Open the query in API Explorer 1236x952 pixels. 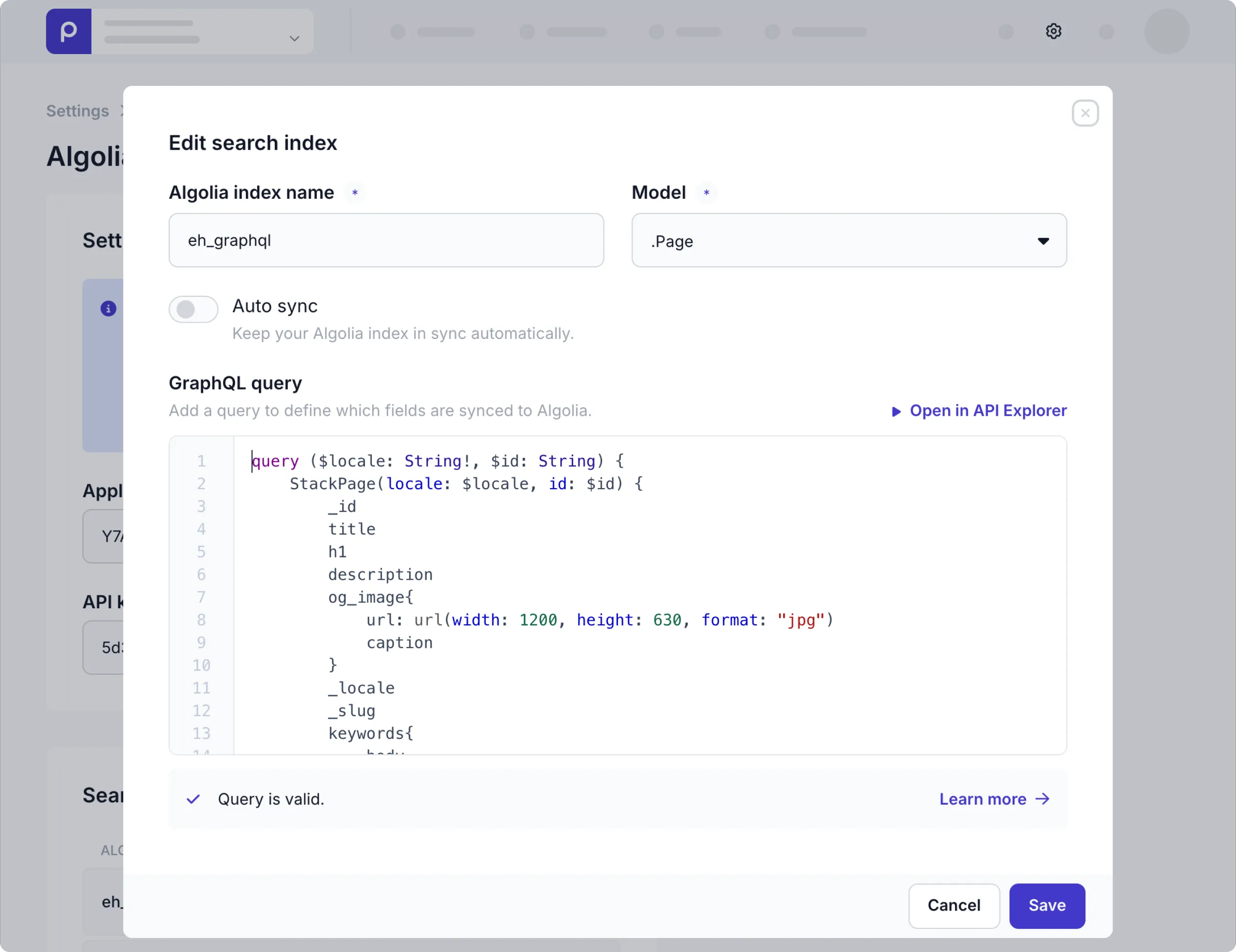point(979,410)
